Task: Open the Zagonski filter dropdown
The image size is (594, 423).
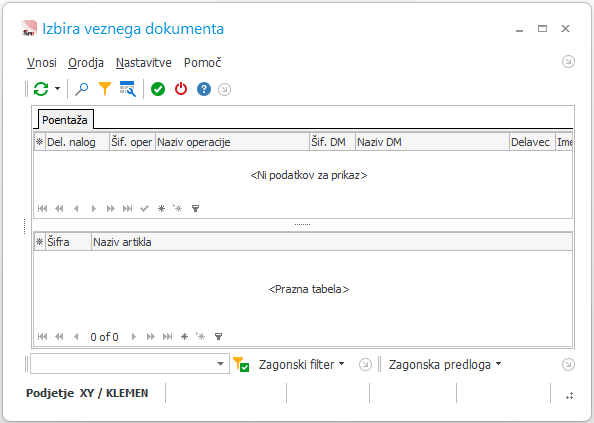Action: point(302,364)
